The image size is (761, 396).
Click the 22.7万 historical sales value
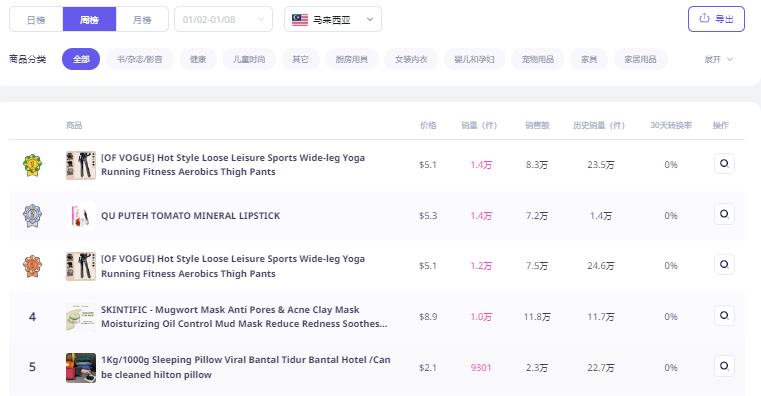[x=601, y=368]
